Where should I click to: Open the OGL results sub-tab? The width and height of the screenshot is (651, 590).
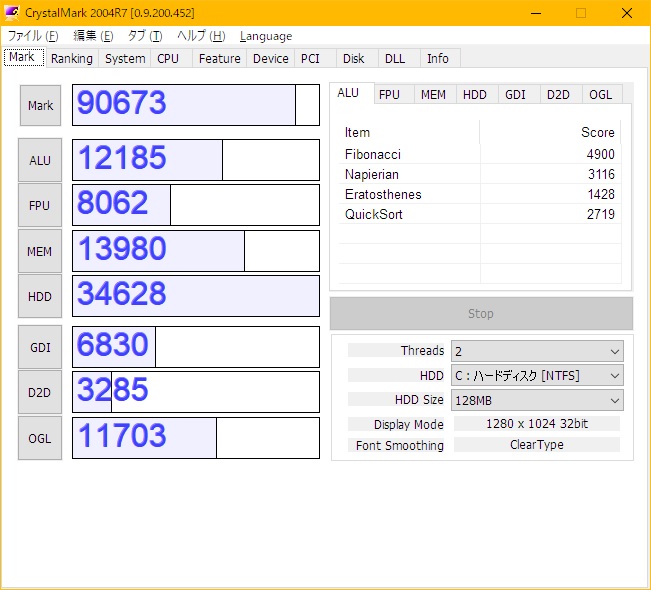(602, 95)
